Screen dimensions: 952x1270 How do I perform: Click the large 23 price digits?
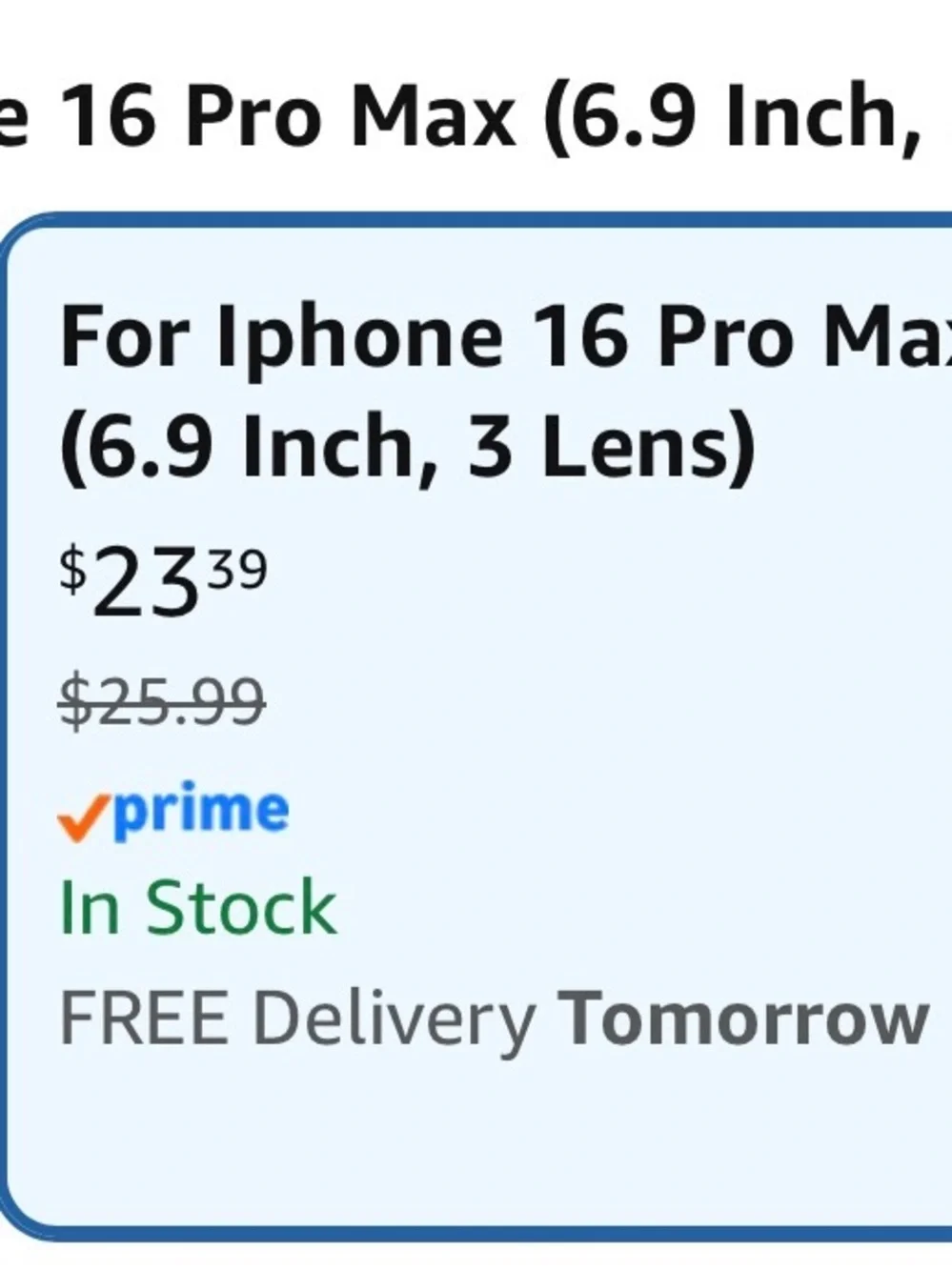coord(146,583)
